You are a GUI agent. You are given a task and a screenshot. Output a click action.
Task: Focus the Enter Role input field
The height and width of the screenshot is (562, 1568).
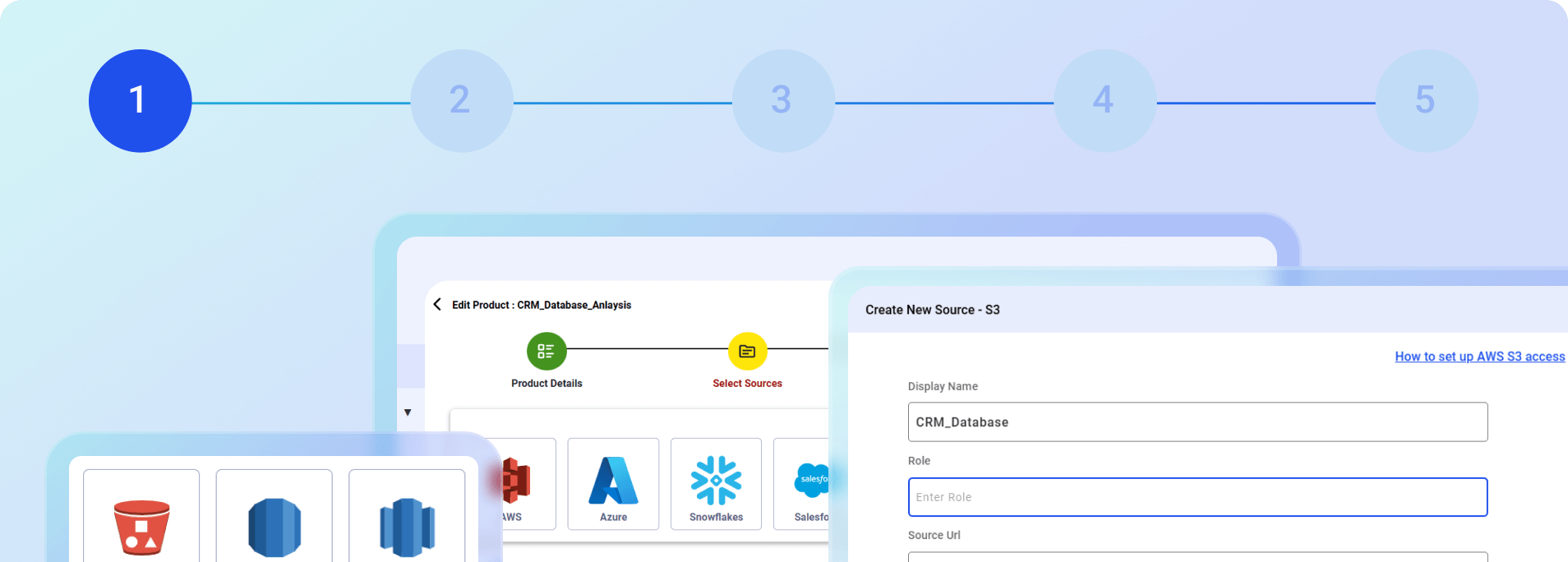[1197, 497]
